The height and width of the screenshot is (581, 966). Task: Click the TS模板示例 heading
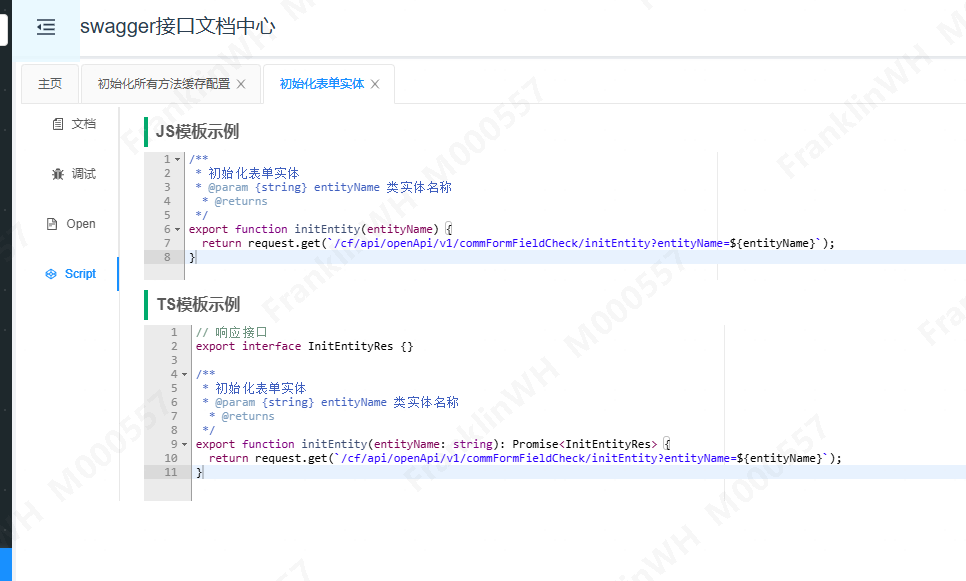pyautogui.click(x=198, y=304)
